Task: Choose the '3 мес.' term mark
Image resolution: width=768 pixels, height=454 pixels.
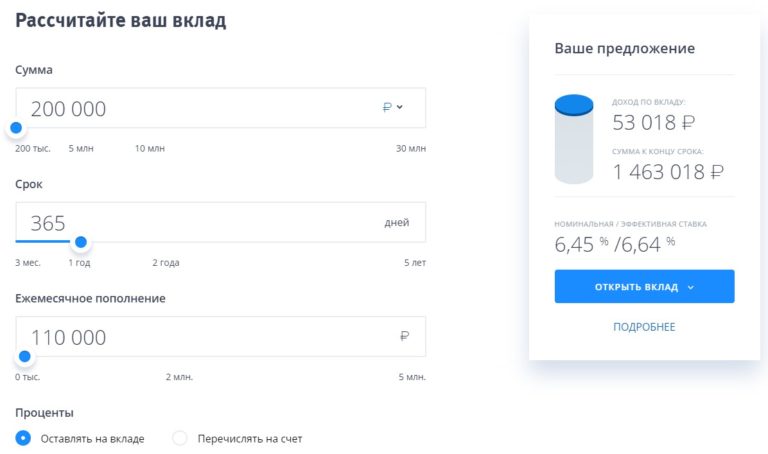Action: coord(28,263)
